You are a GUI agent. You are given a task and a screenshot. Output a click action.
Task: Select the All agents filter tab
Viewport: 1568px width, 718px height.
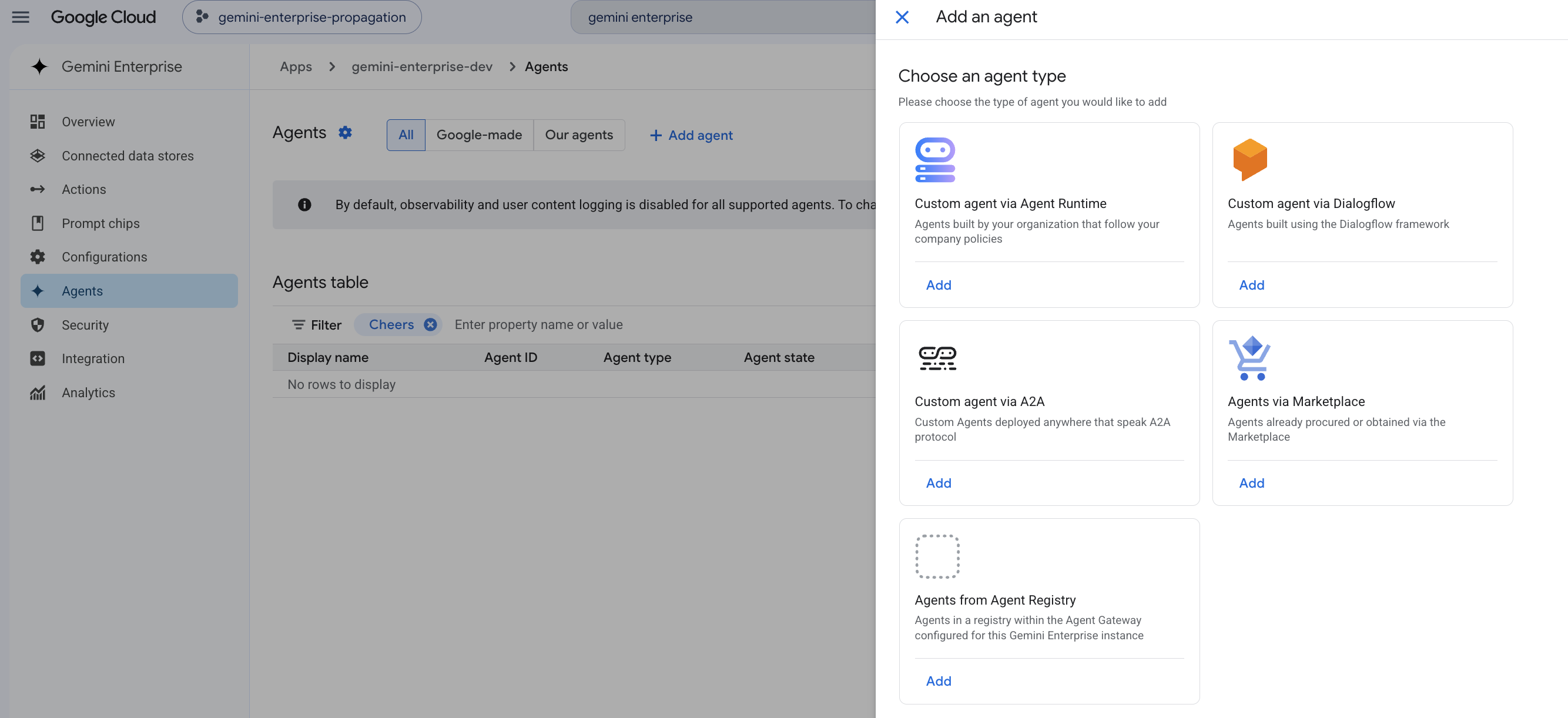click(406, 135)
